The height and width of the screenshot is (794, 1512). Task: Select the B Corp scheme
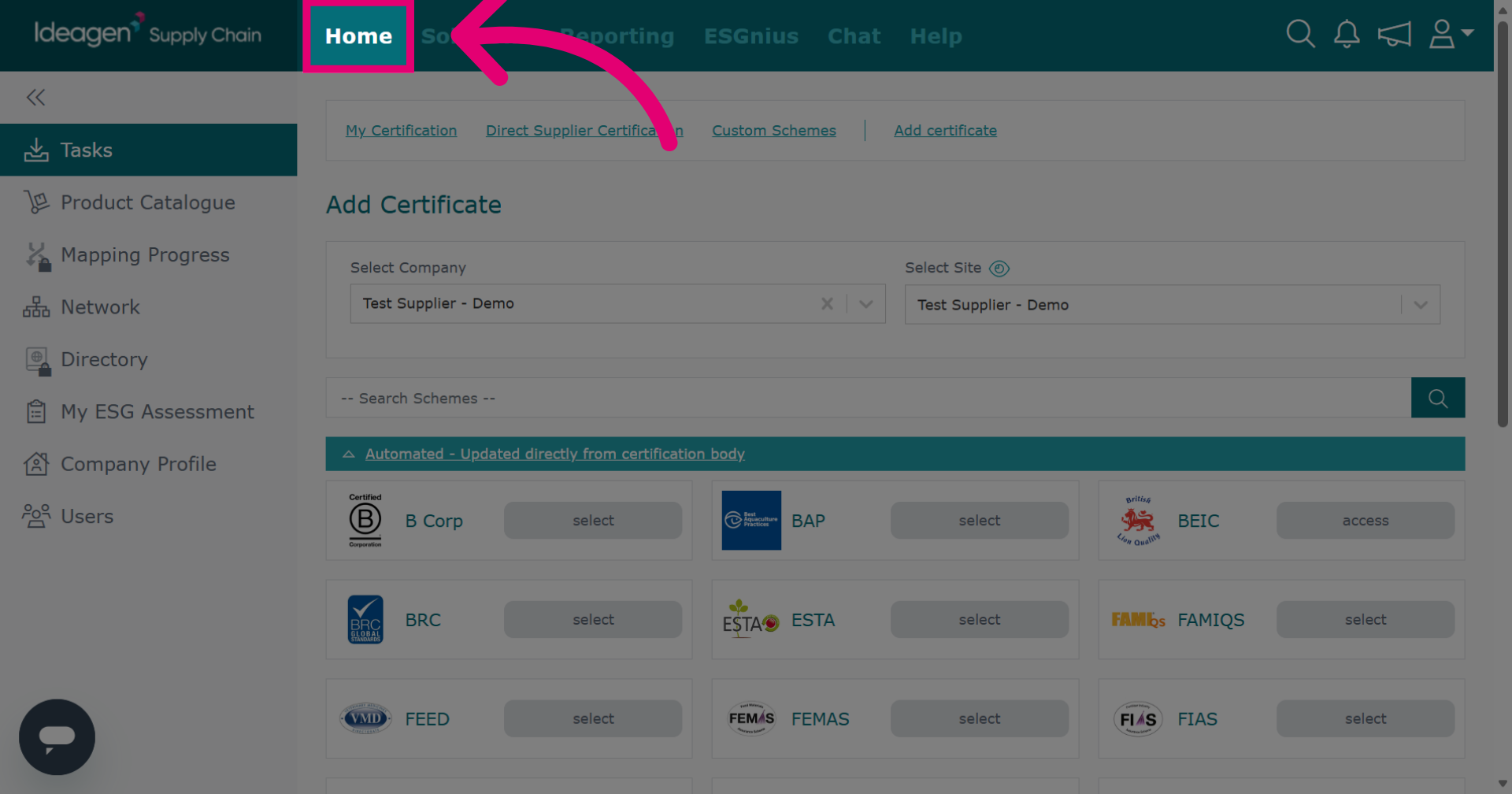(593, 521)
